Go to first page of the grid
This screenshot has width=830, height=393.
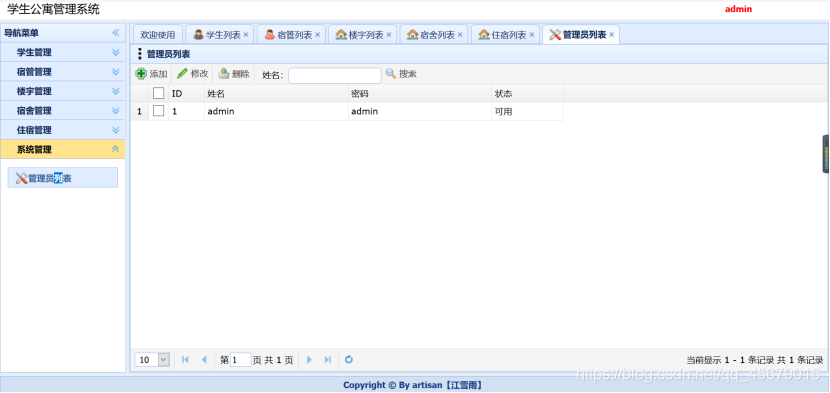185,360
